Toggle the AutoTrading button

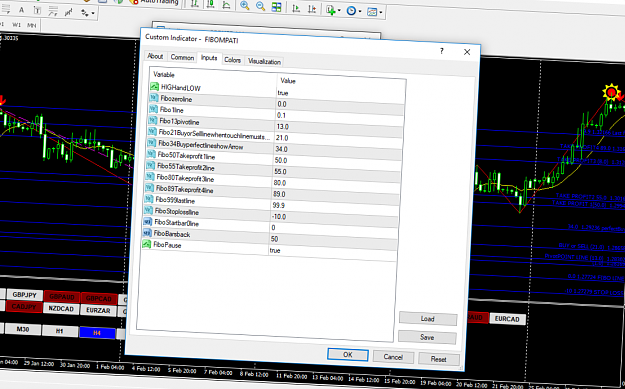[x=154, y=2]
